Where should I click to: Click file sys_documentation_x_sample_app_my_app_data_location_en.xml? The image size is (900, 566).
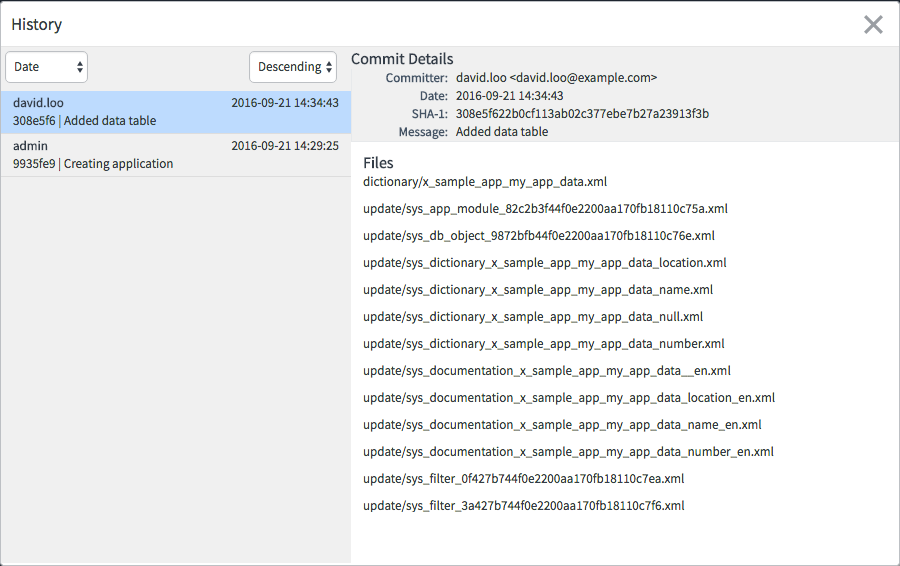(x=569, y=398)
